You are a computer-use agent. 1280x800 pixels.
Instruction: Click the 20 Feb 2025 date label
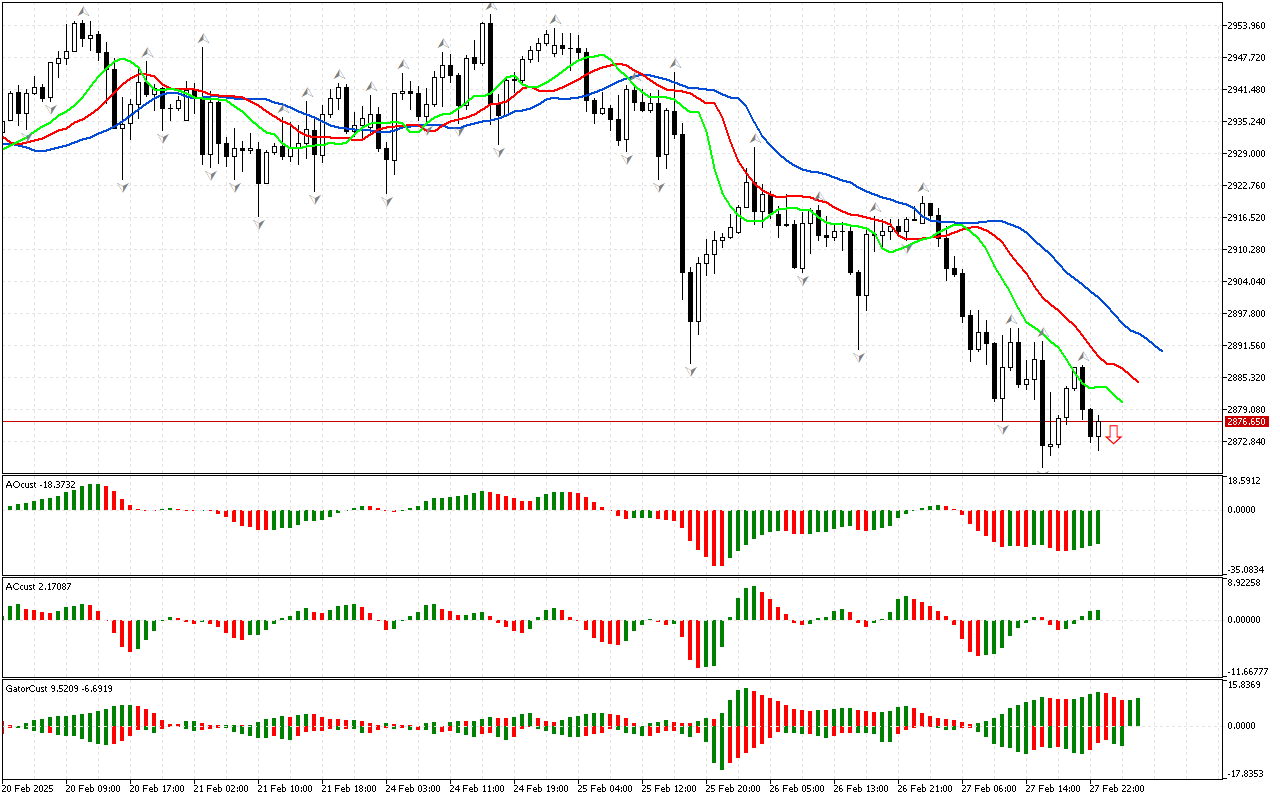tap(30, 789)
